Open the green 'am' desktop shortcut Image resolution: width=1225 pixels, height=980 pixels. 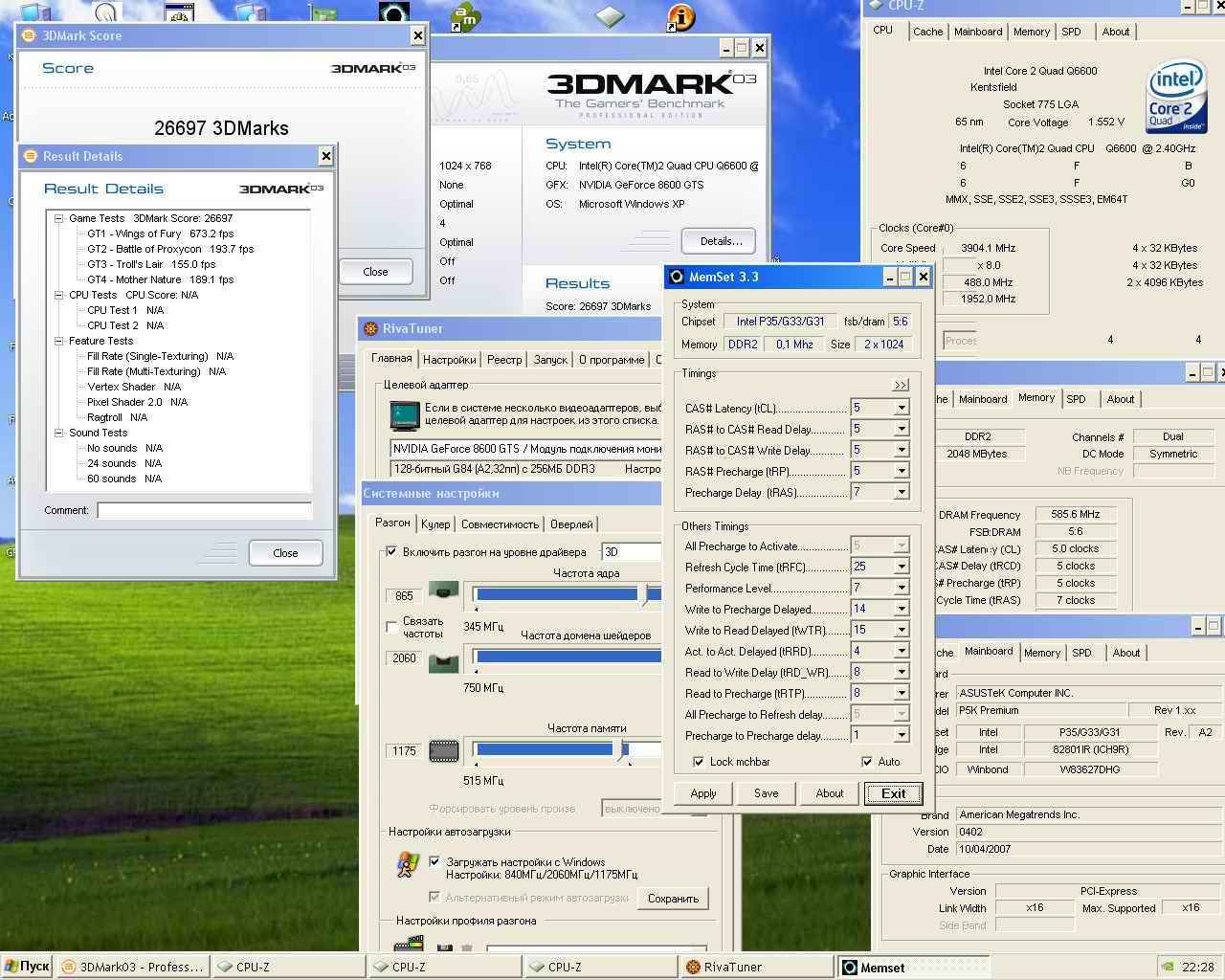tap(465, 16)
